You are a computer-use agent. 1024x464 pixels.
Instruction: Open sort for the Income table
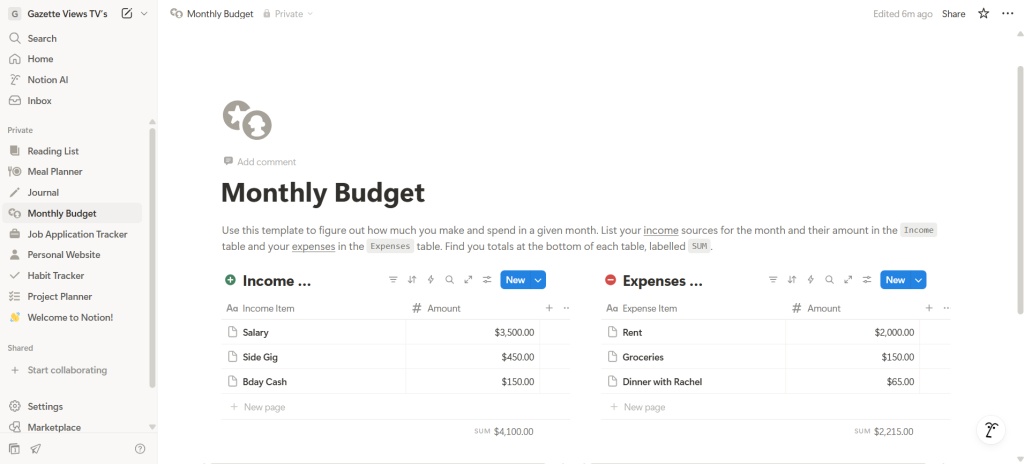[412, 280]
